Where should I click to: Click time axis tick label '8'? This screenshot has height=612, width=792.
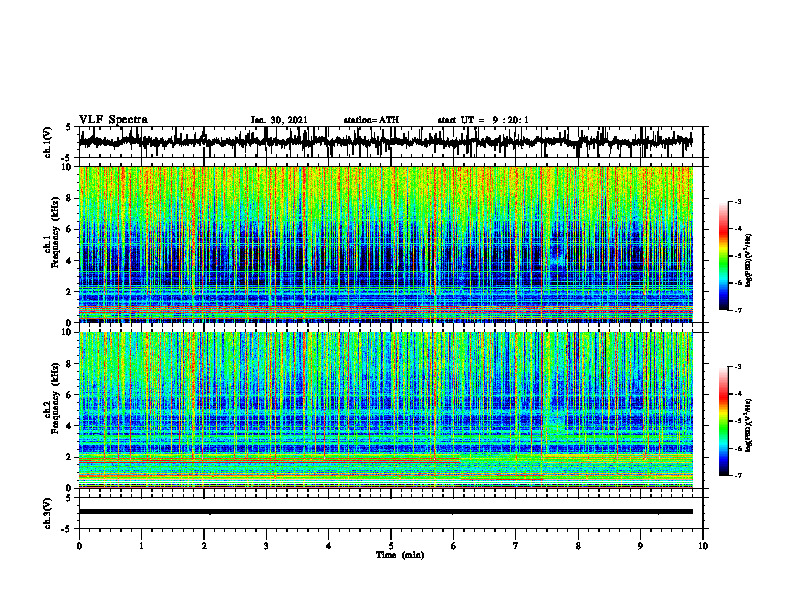point(578,546)
